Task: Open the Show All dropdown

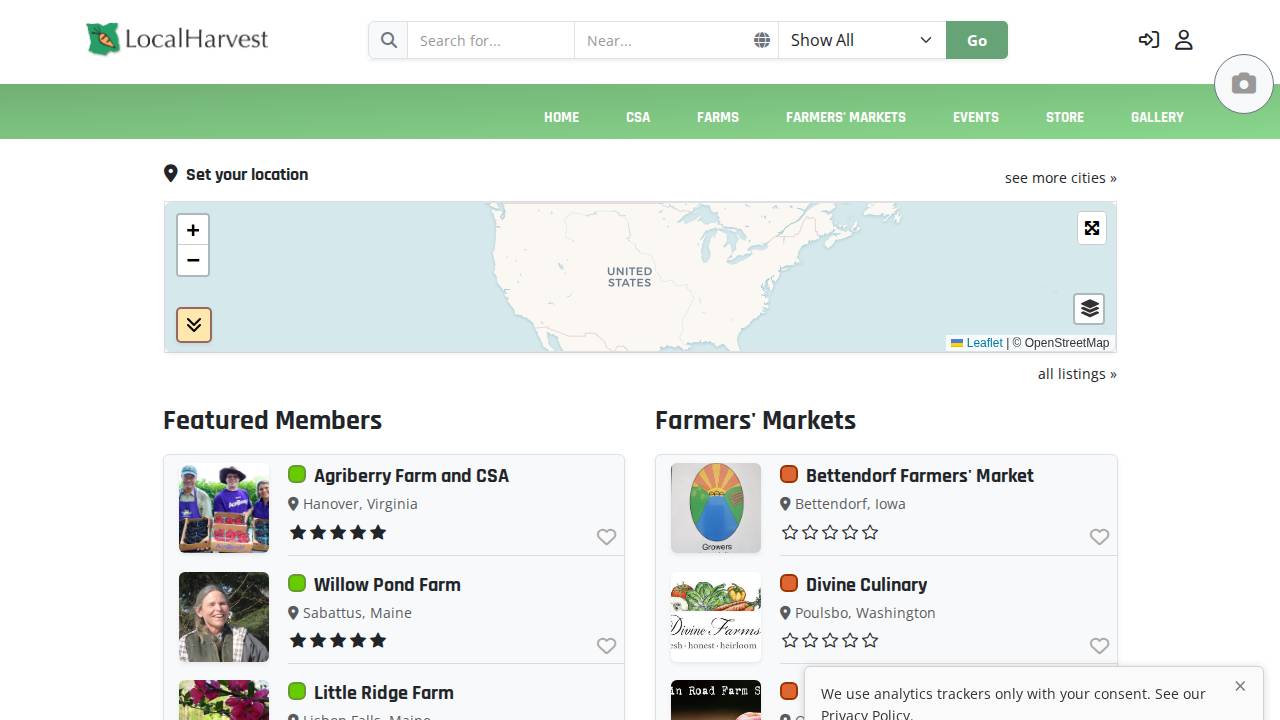Action: pyautogui.click(x=861, y=40)
